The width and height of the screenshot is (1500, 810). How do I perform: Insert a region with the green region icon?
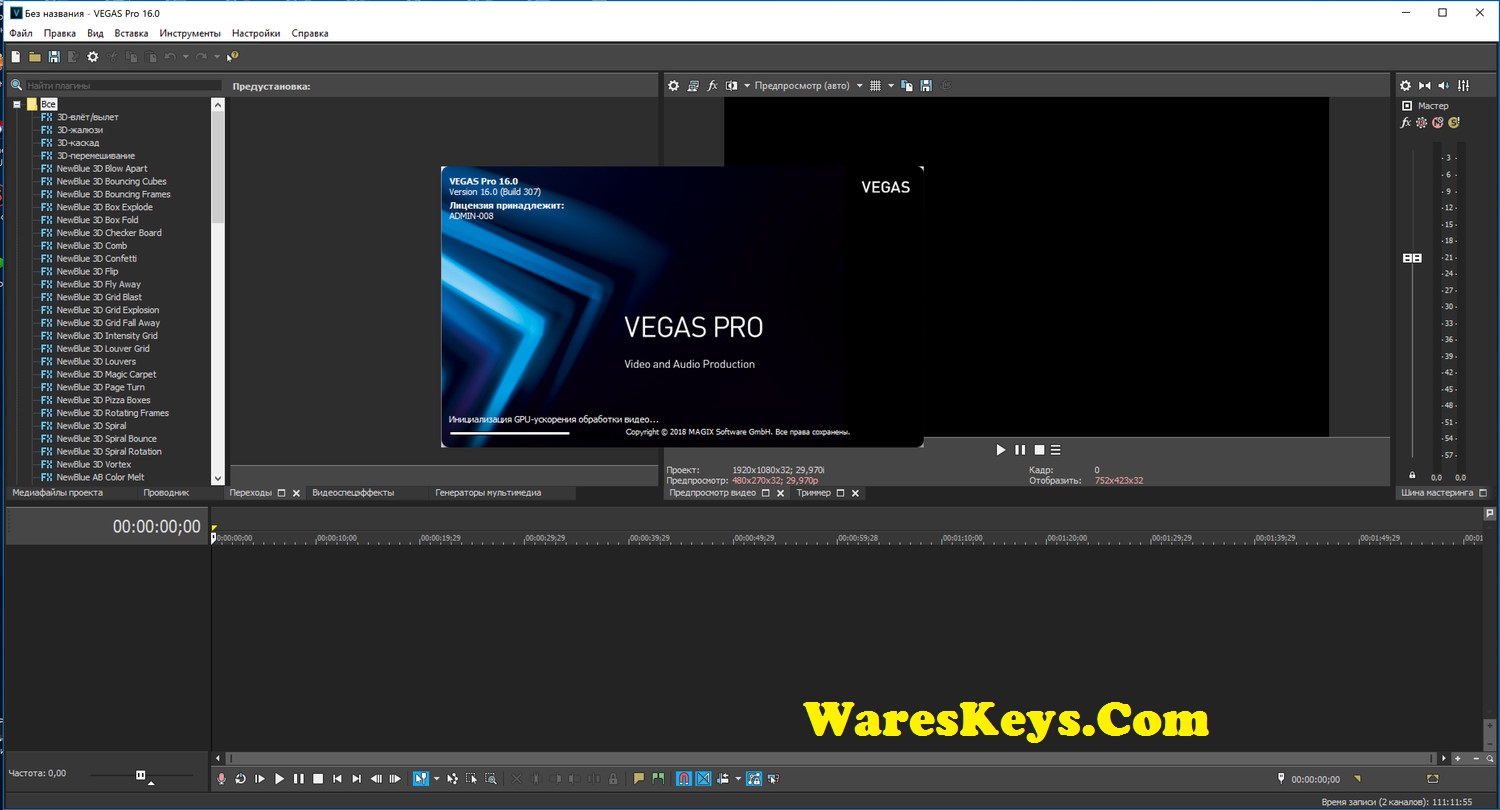click(658, 778)
